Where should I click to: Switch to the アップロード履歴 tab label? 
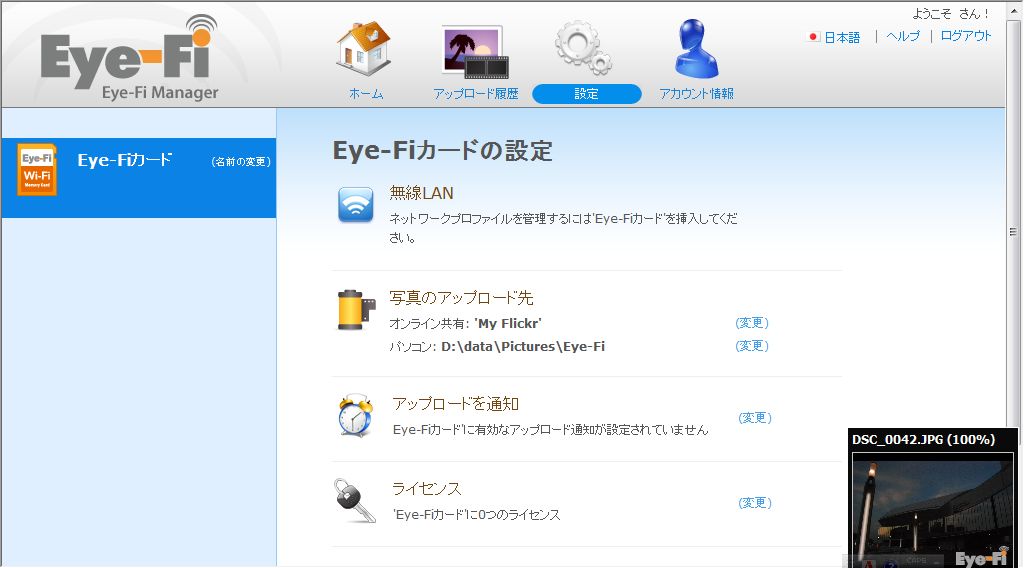(475, 94)
